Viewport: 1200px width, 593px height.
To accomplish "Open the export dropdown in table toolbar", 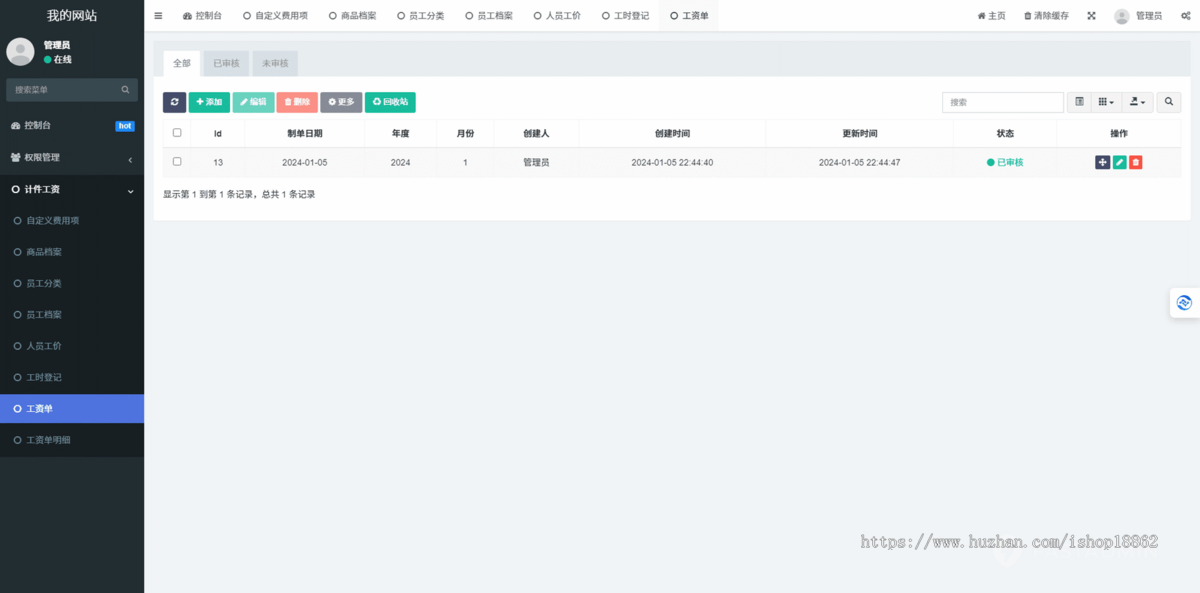I will point(1136,102).
